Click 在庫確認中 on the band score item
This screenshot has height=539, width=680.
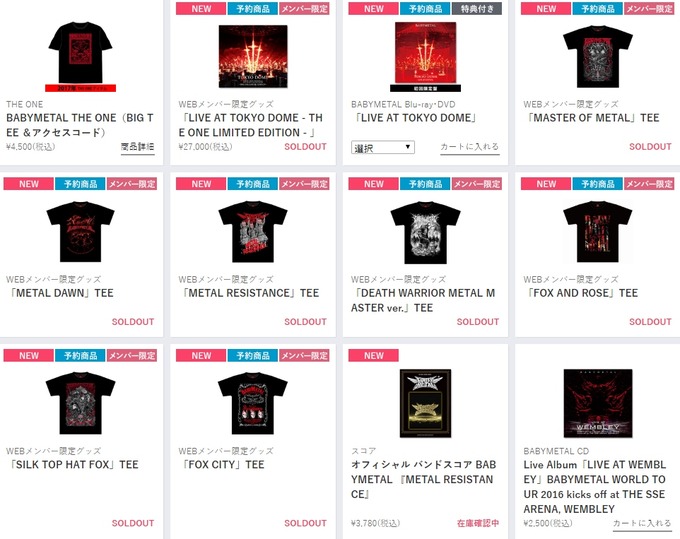tap(478, 523)
